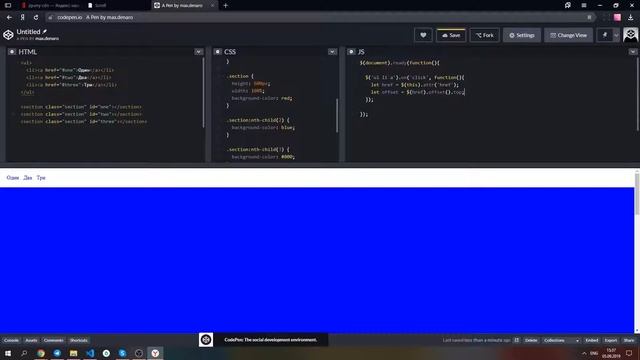Click the blue section in the preview
Image resolution: width=640 pixels, height=360 pixels.
tap(317, 260)
